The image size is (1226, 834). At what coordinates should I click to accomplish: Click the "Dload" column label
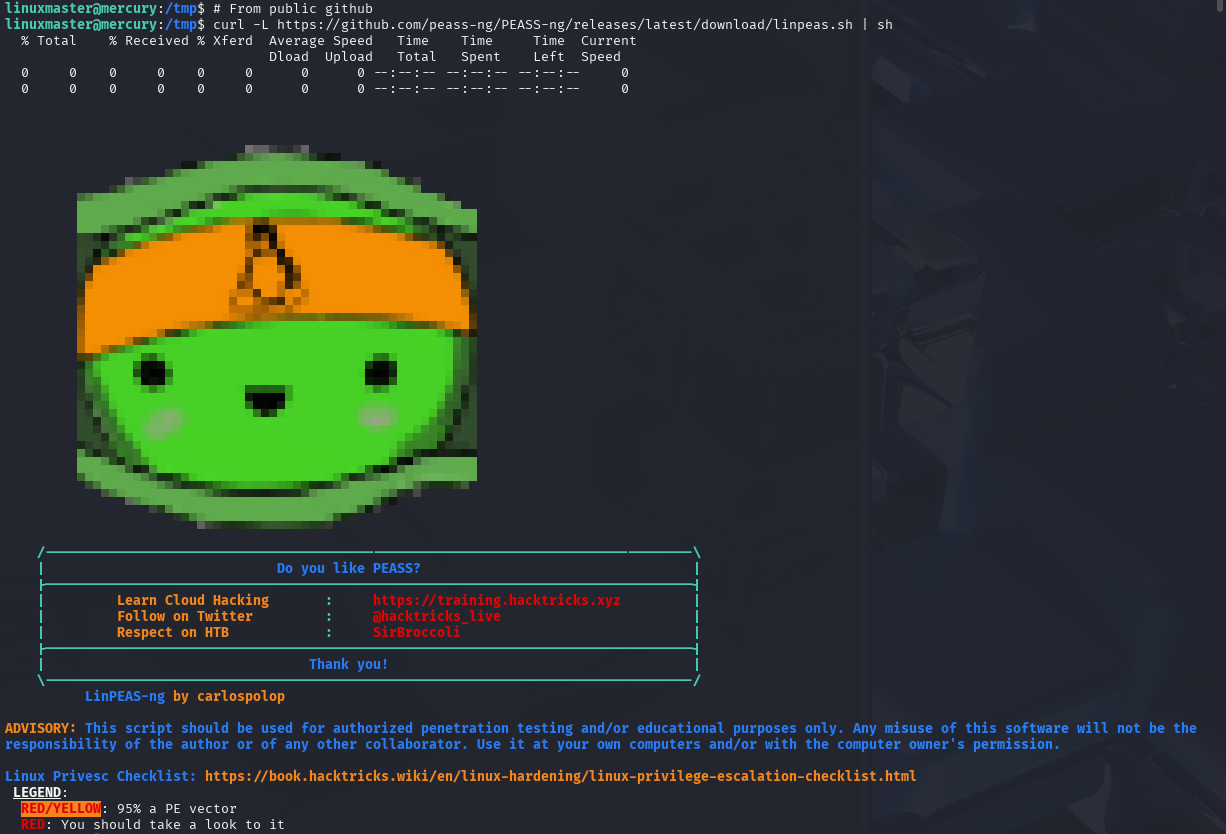pyautogui.click(x=289, y=57)
